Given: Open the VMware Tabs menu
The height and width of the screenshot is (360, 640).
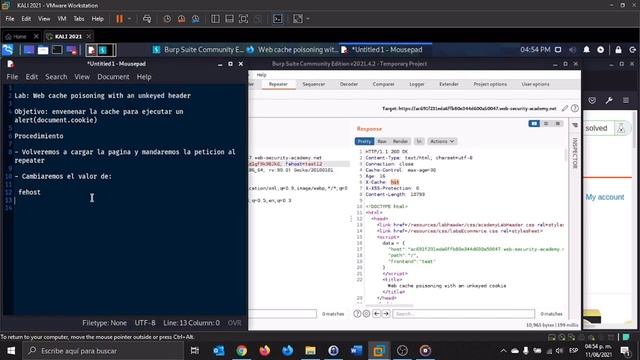Looking at the screenshot, I should click(79, 19).
